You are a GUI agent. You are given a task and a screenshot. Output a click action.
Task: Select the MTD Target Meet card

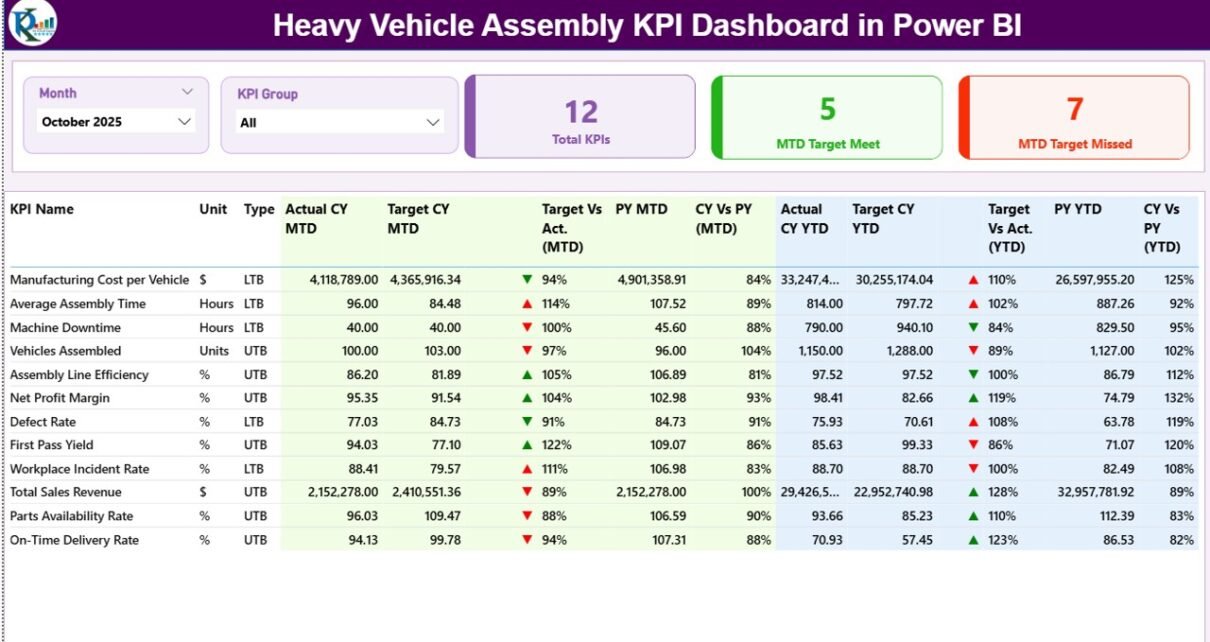coord(827,118)
